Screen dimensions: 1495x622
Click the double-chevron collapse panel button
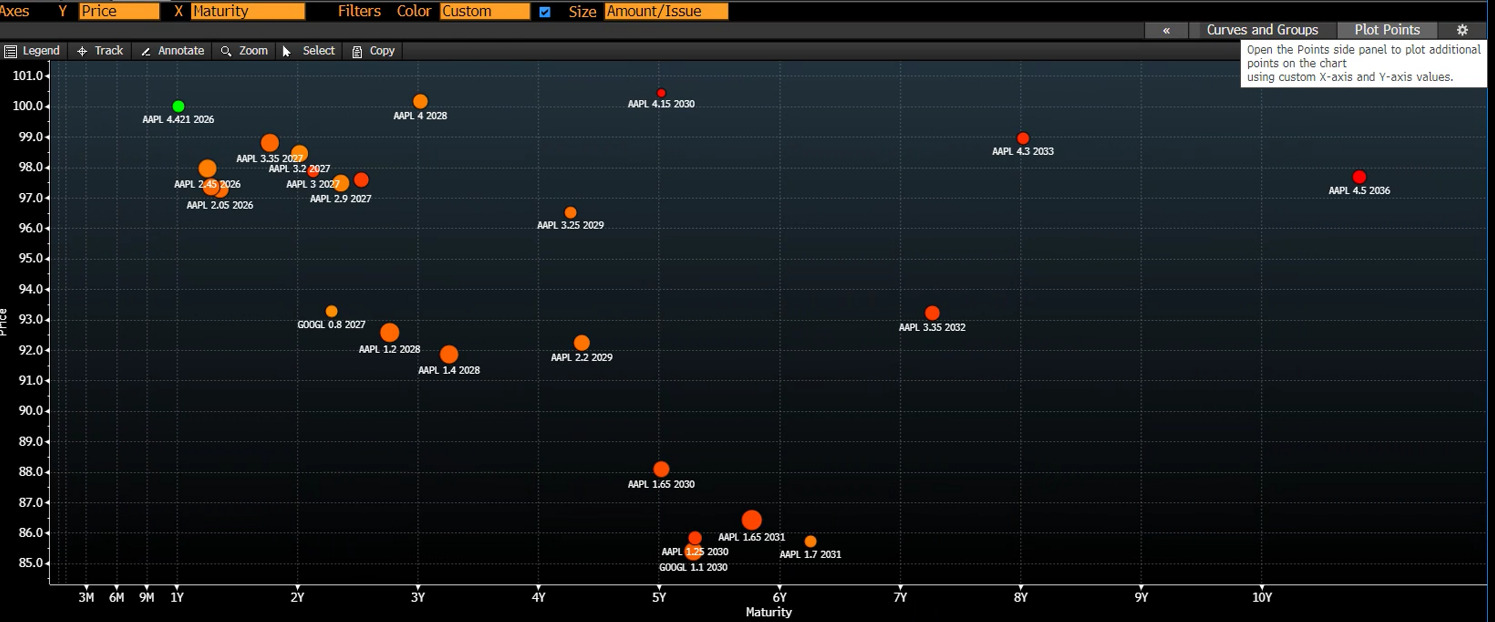(x=1166, y=30)
